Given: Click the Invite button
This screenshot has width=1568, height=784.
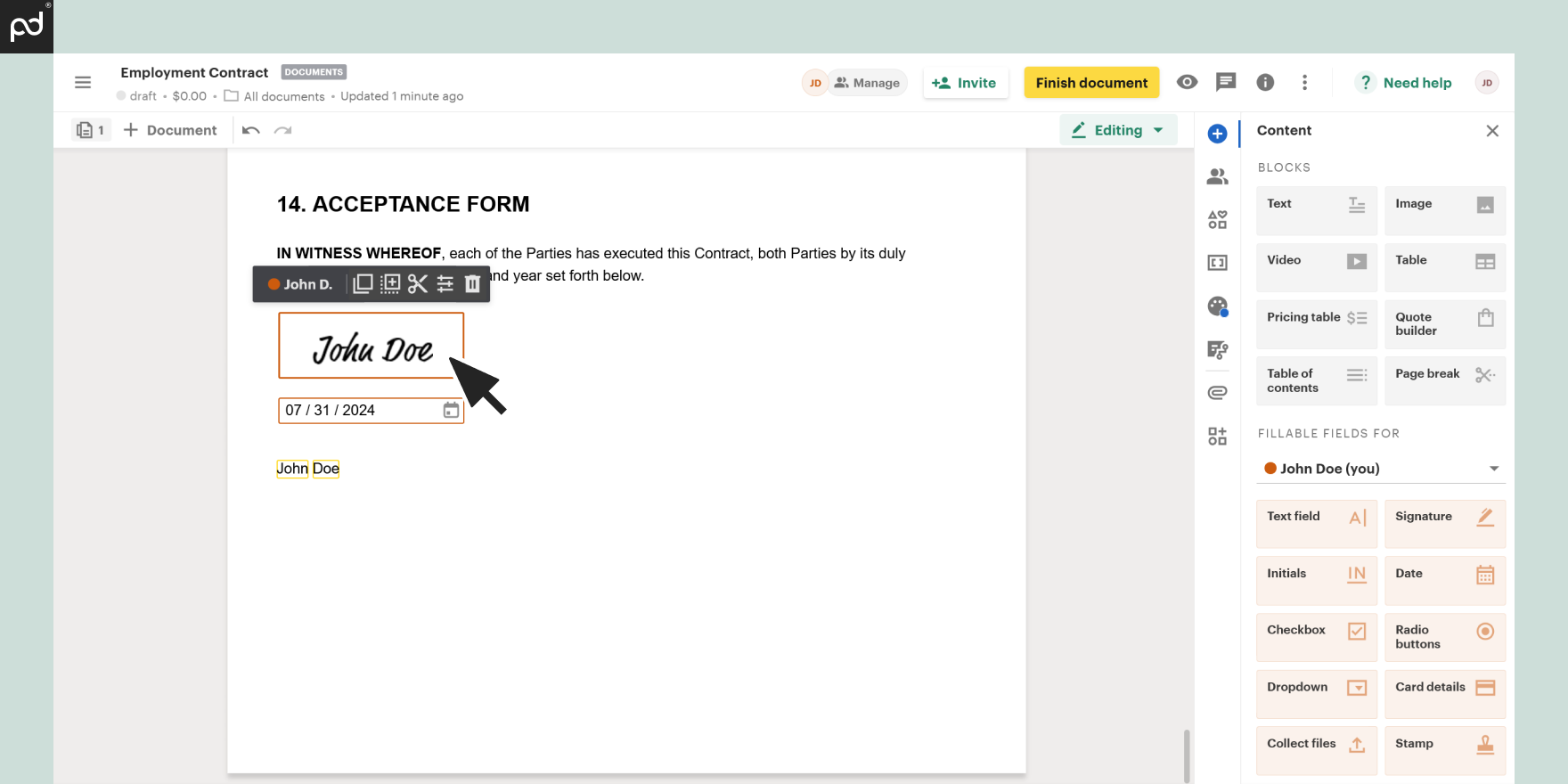Looking at the screenshot, I should tap(966, 83).
